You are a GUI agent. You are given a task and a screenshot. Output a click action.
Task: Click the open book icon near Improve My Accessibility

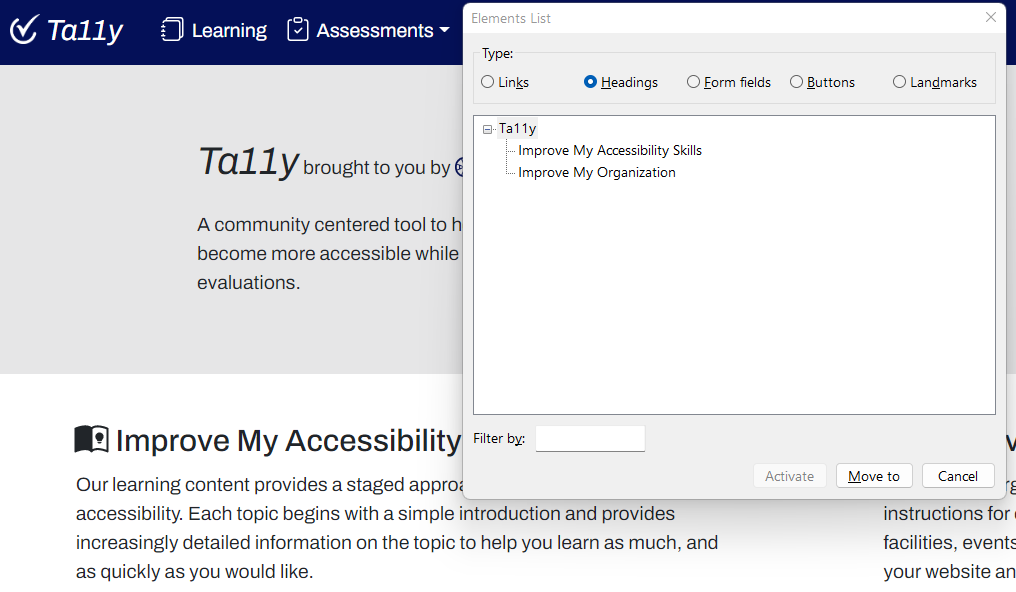(90, 438)
